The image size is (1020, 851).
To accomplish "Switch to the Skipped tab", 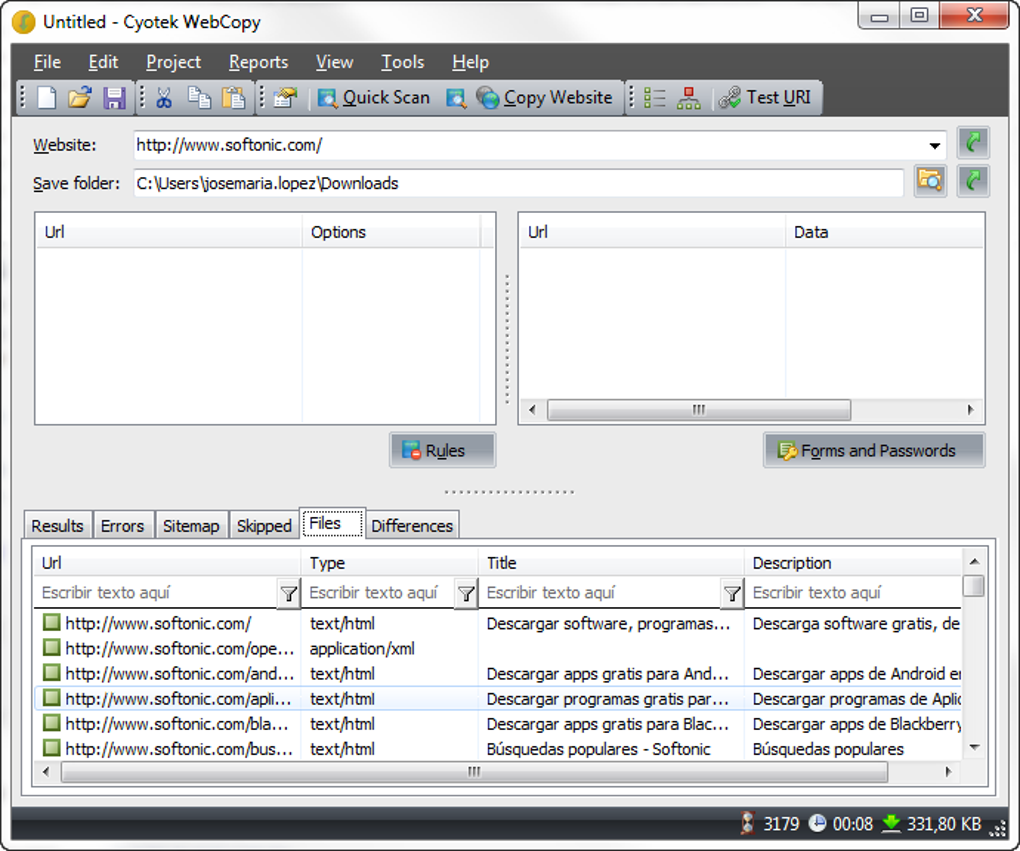I will pyautogui.click(x=263, y=526).
